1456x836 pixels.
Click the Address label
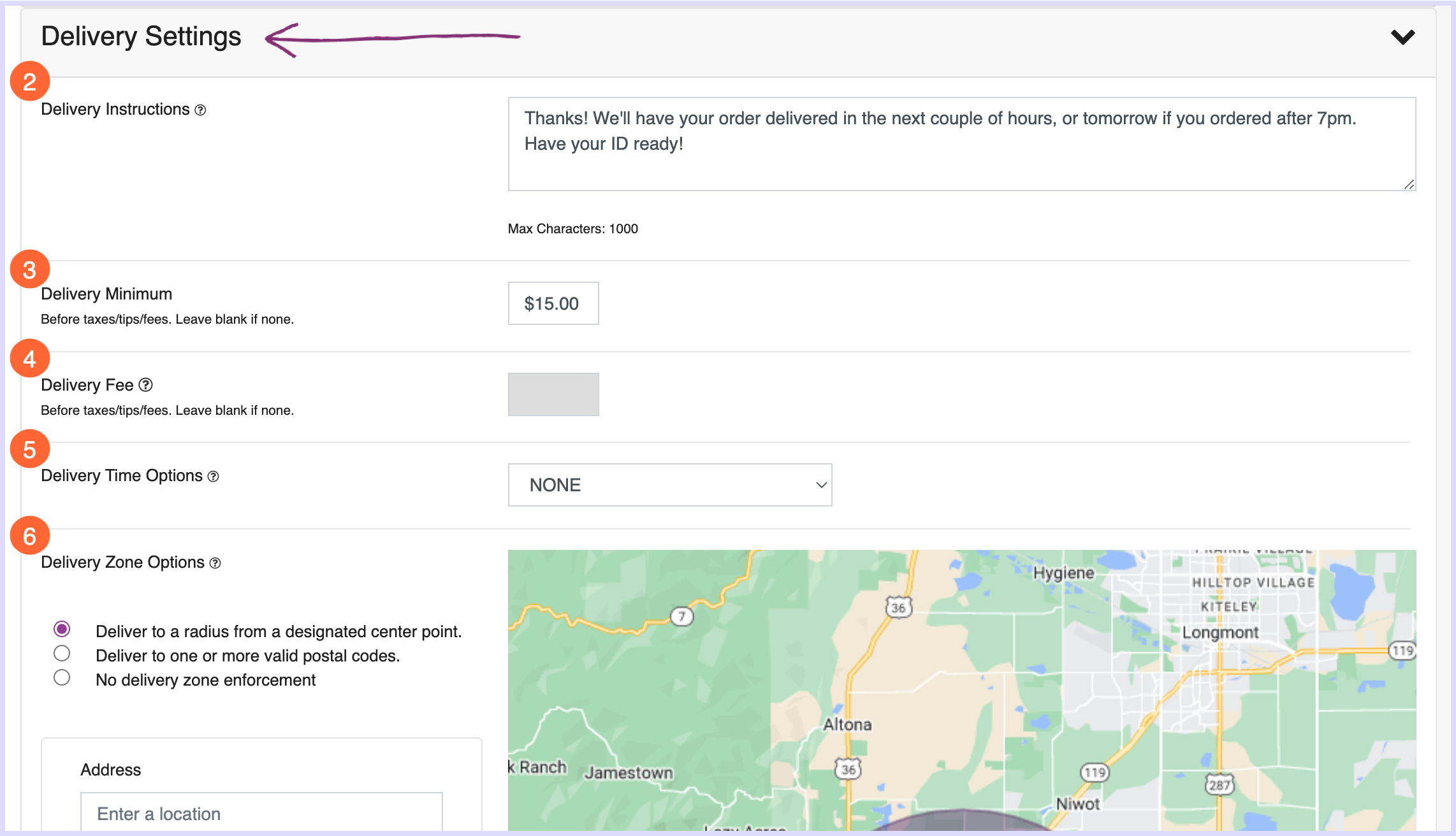[x=110, y=770]
